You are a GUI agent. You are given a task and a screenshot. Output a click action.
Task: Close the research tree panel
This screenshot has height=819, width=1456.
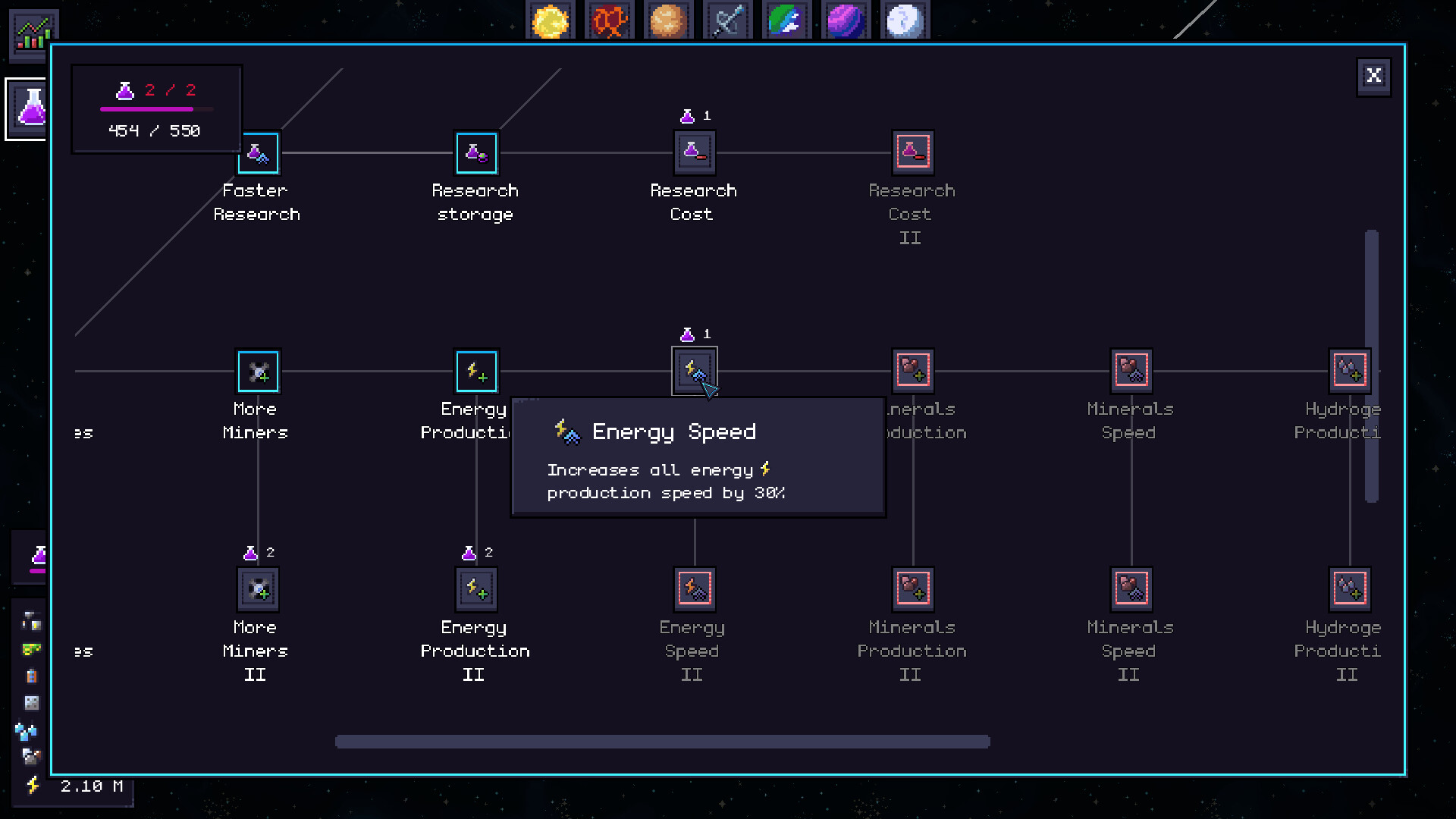[1373, 76]
